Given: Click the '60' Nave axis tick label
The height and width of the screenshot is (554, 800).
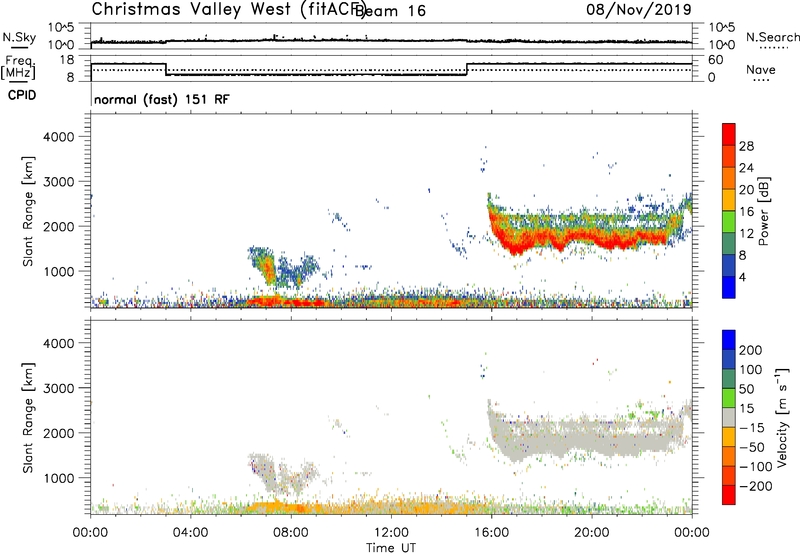Looking at the screenshot, I should 716,60.
